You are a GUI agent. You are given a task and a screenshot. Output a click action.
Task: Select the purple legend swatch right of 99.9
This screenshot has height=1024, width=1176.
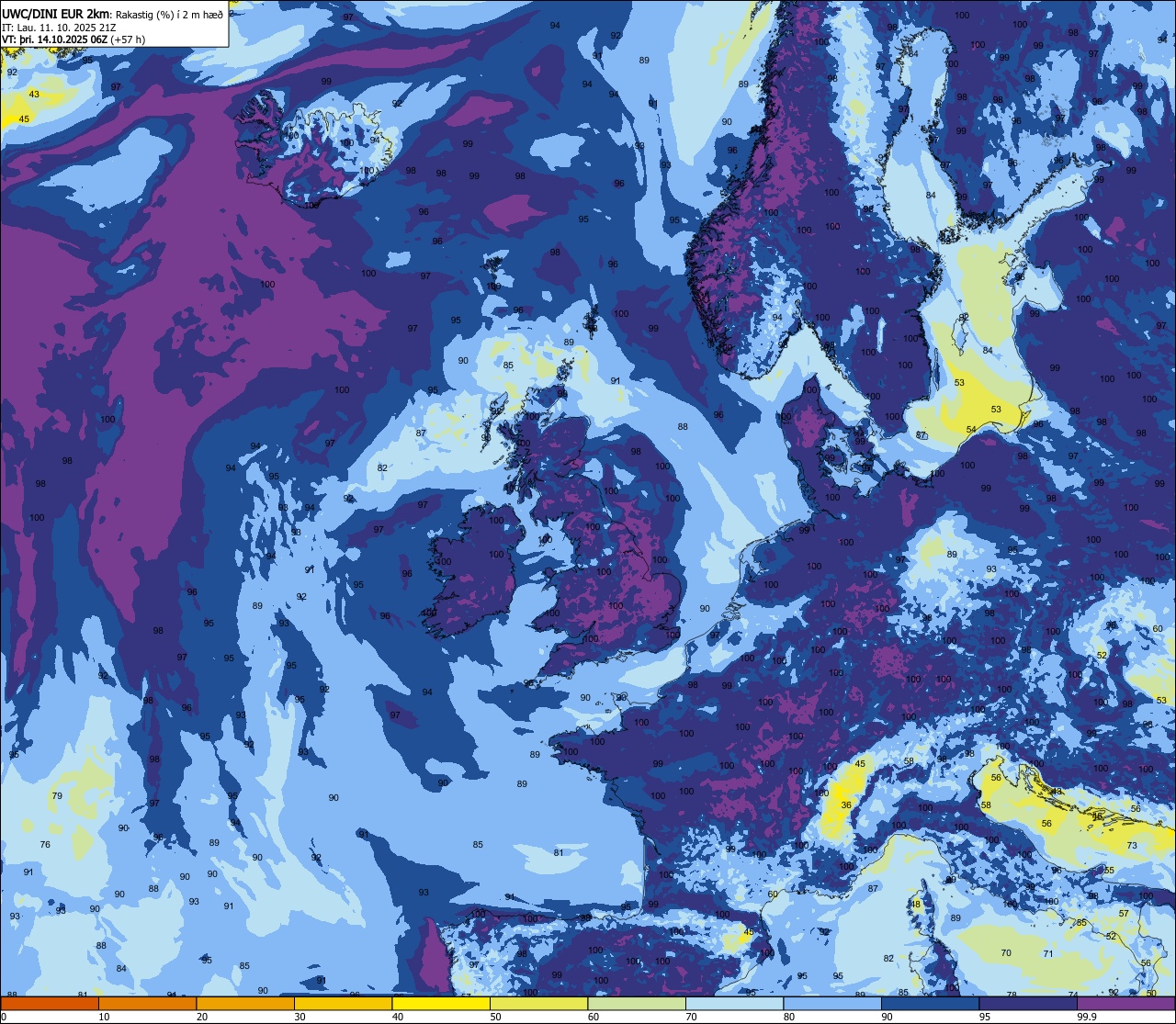click(x=1125, y=1003)
